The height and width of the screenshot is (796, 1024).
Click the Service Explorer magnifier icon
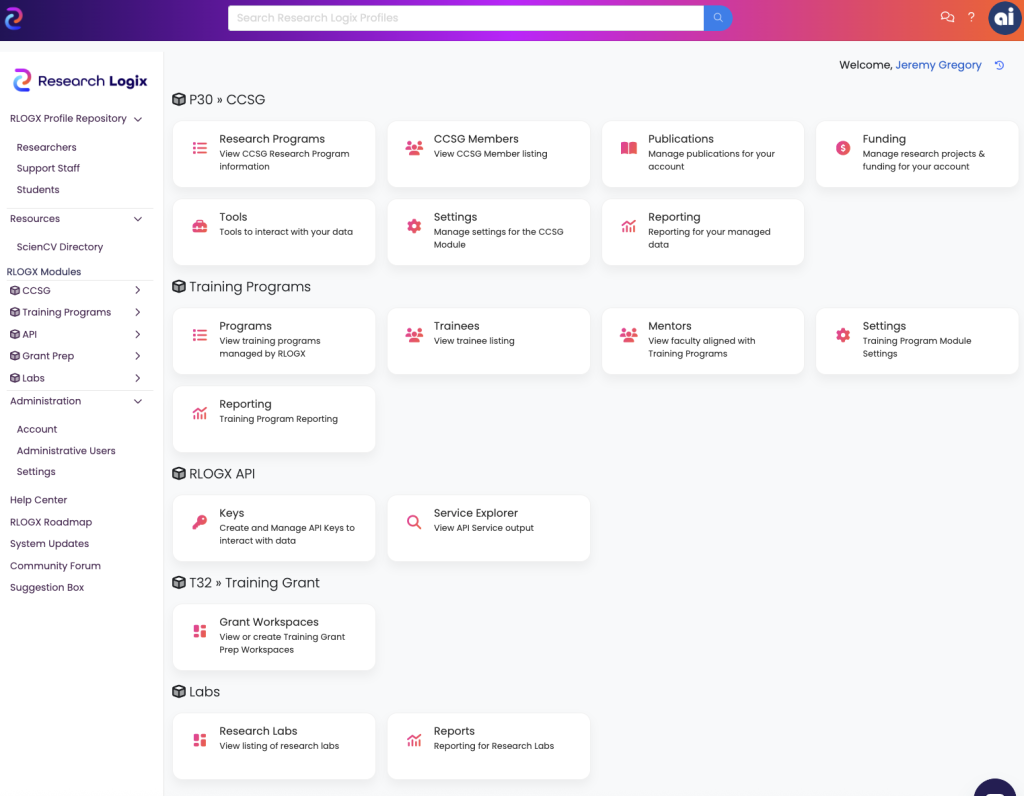[x=414, y=522]
